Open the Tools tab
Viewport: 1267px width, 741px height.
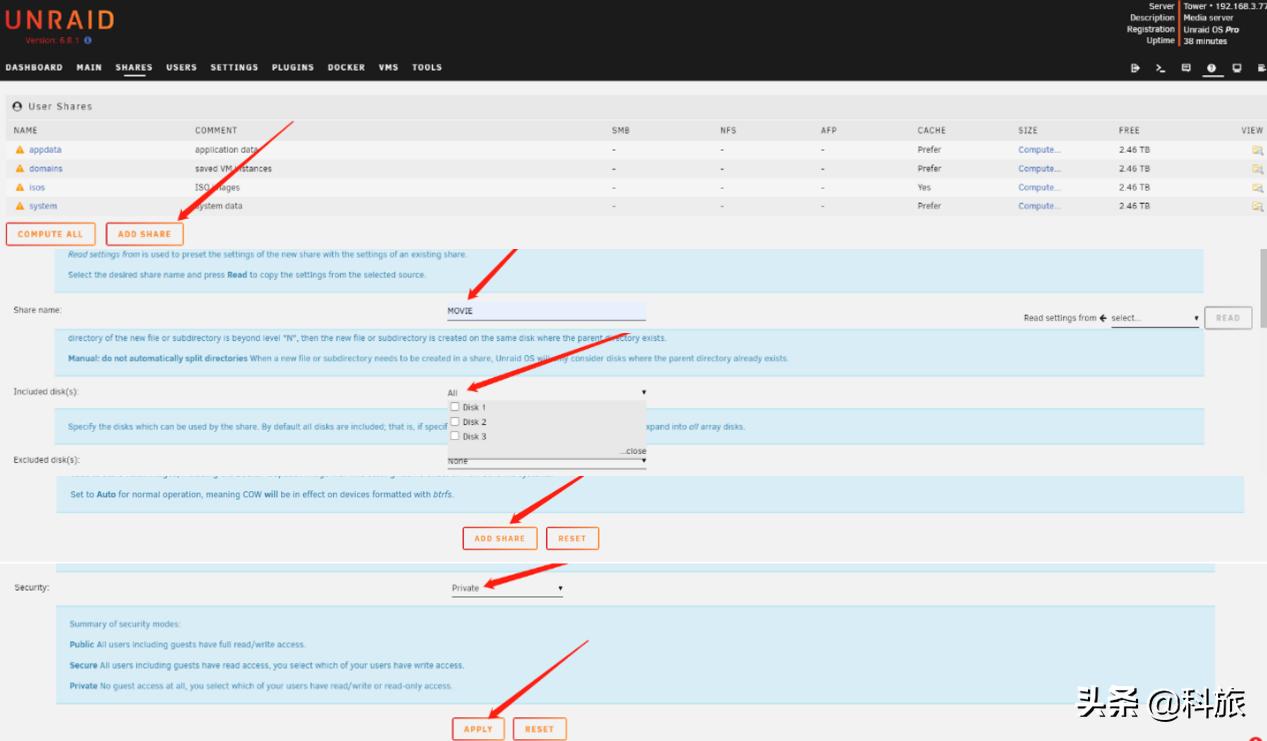click(427, 68)
